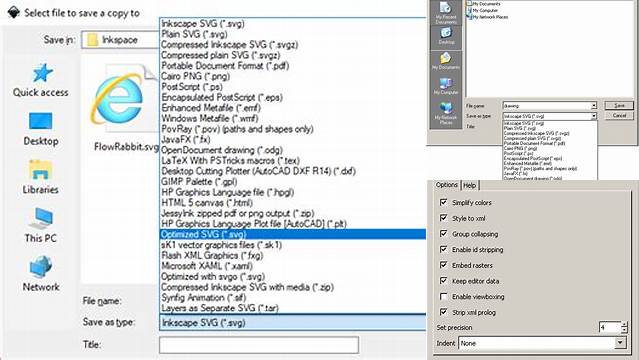This screenshot has width=639, height=360.
Task: Click the Set precision number field
Action: pyautogui.click(x=610, y=327)
